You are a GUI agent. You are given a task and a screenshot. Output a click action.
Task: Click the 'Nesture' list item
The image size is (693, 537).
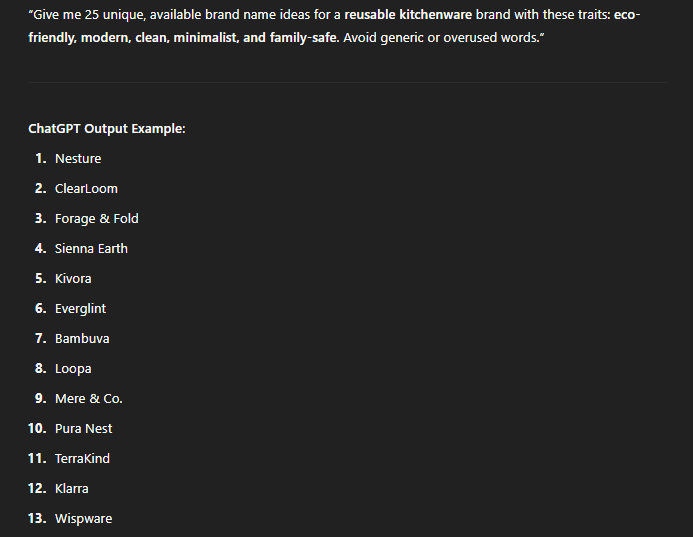point(78,159)
